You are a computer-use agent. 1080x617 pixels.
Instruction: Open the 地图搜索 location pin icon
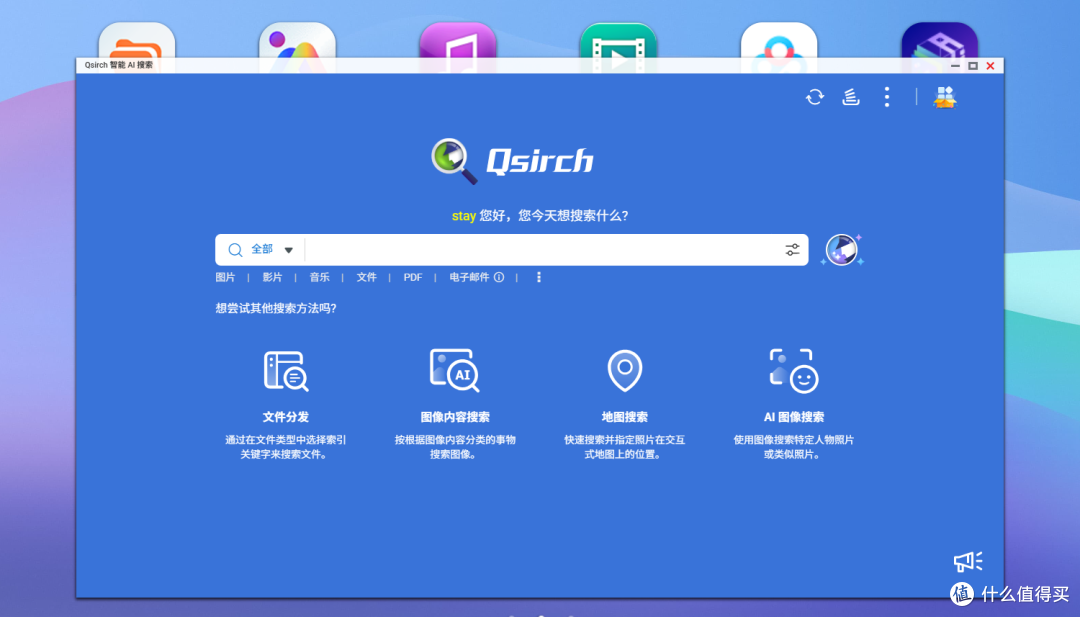(625, 370)
